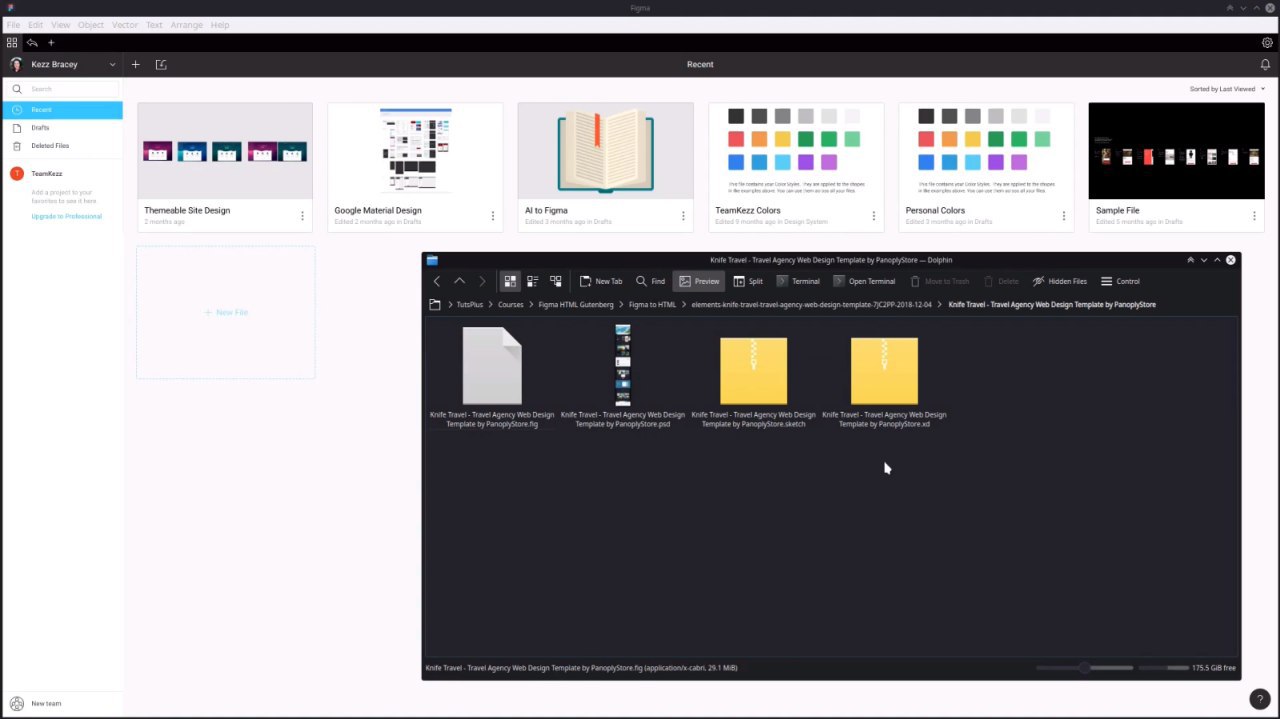
Task: Expand breadcrumb arrow before TutsPlus
Action: 450,304
